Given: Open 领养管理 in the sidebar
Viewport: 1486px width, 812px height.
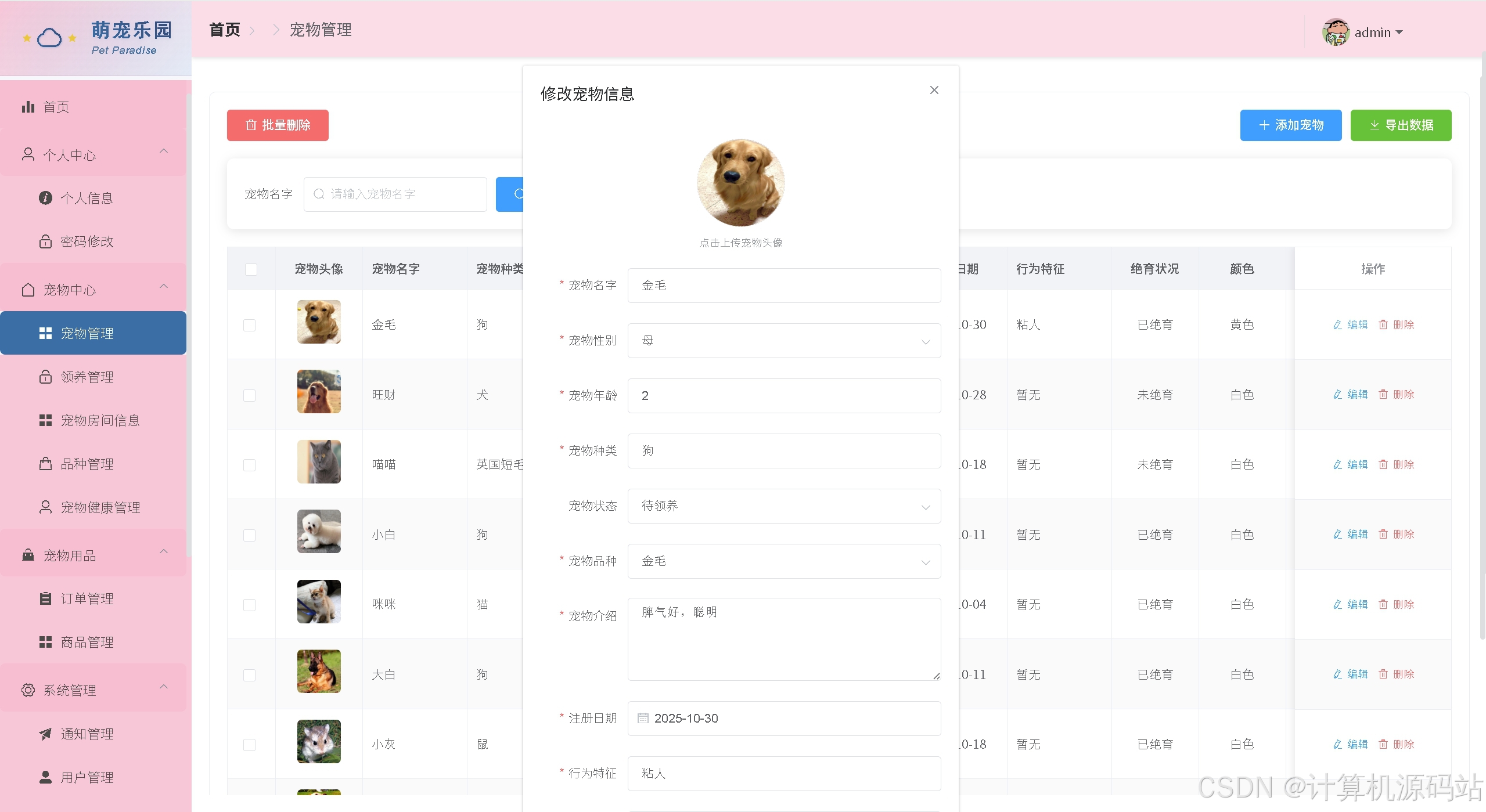Looking at the screenshot, I should [x=93, y=377].
